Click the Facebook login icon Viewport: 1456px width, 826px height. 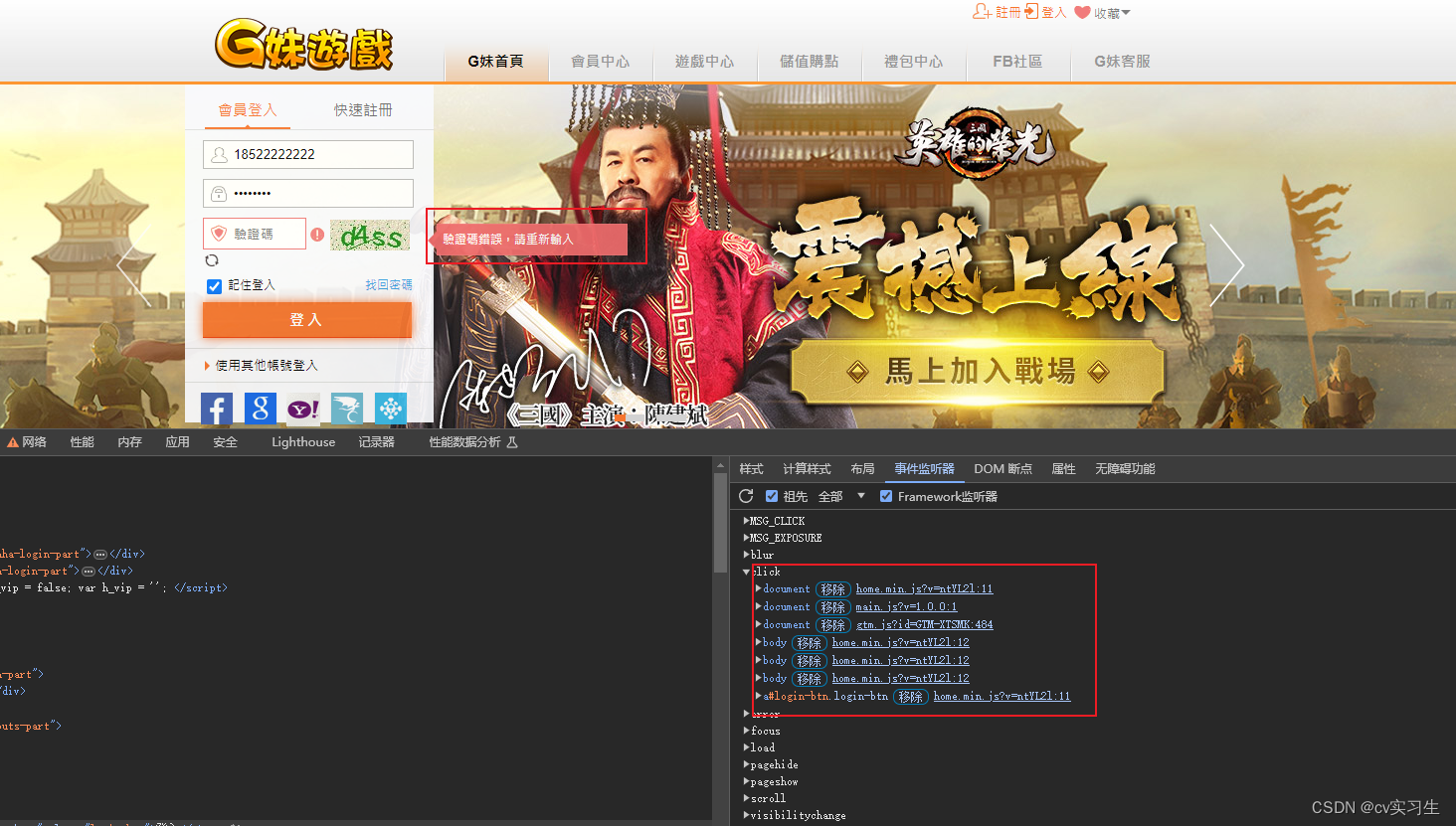click(217, 409)
